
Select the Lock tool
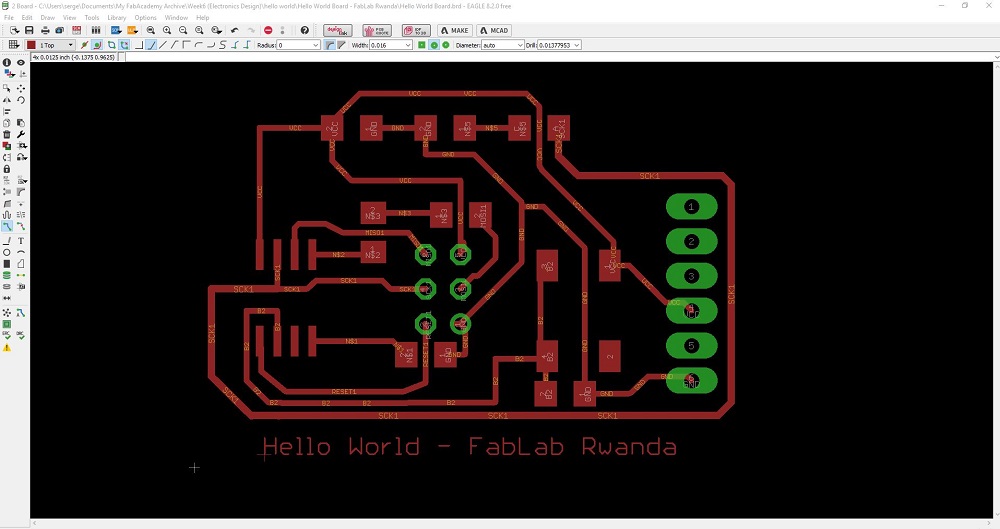point(7,168)
